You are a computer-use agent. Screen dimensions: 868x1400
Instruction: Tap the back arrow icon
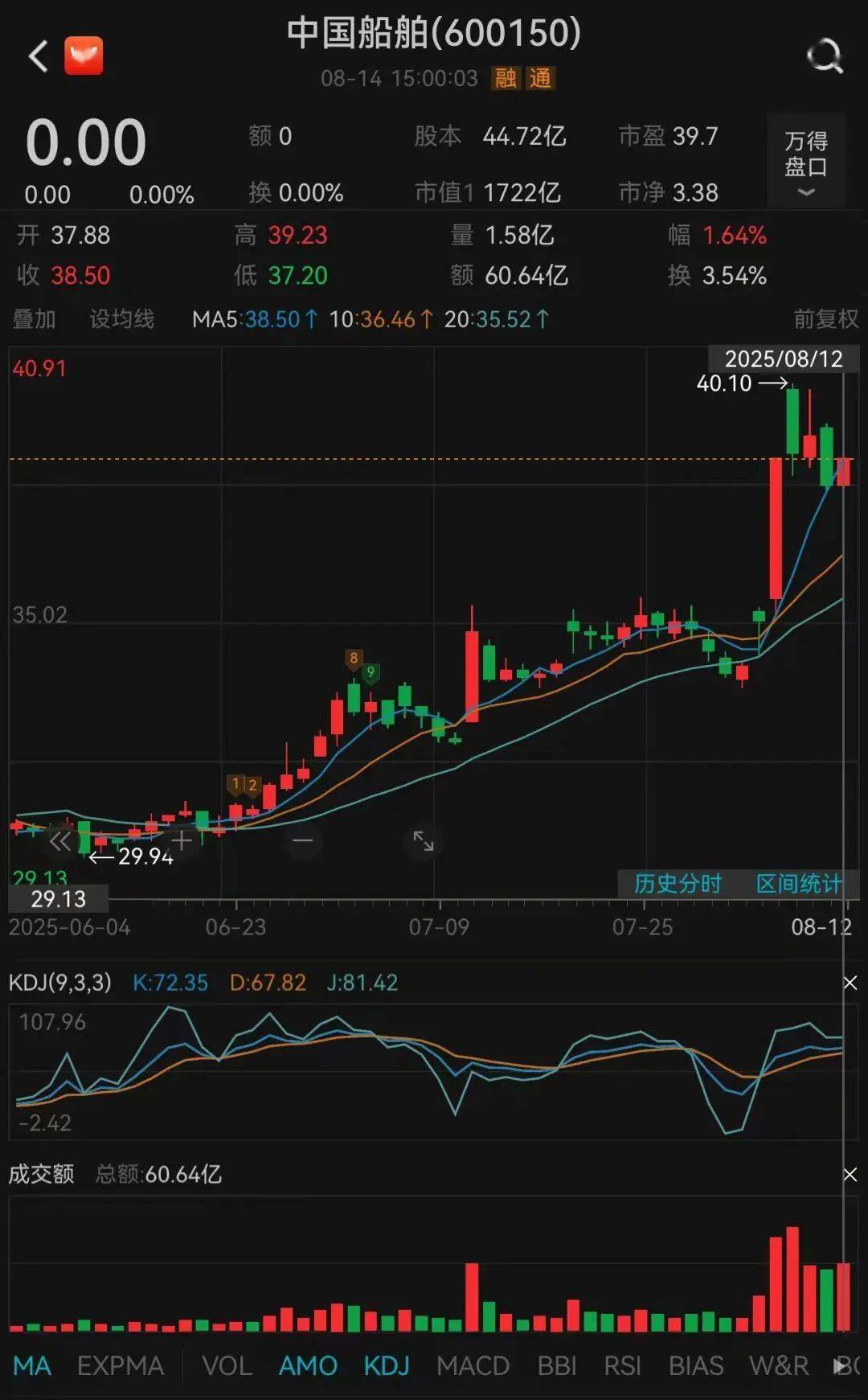tap(38, 56)
